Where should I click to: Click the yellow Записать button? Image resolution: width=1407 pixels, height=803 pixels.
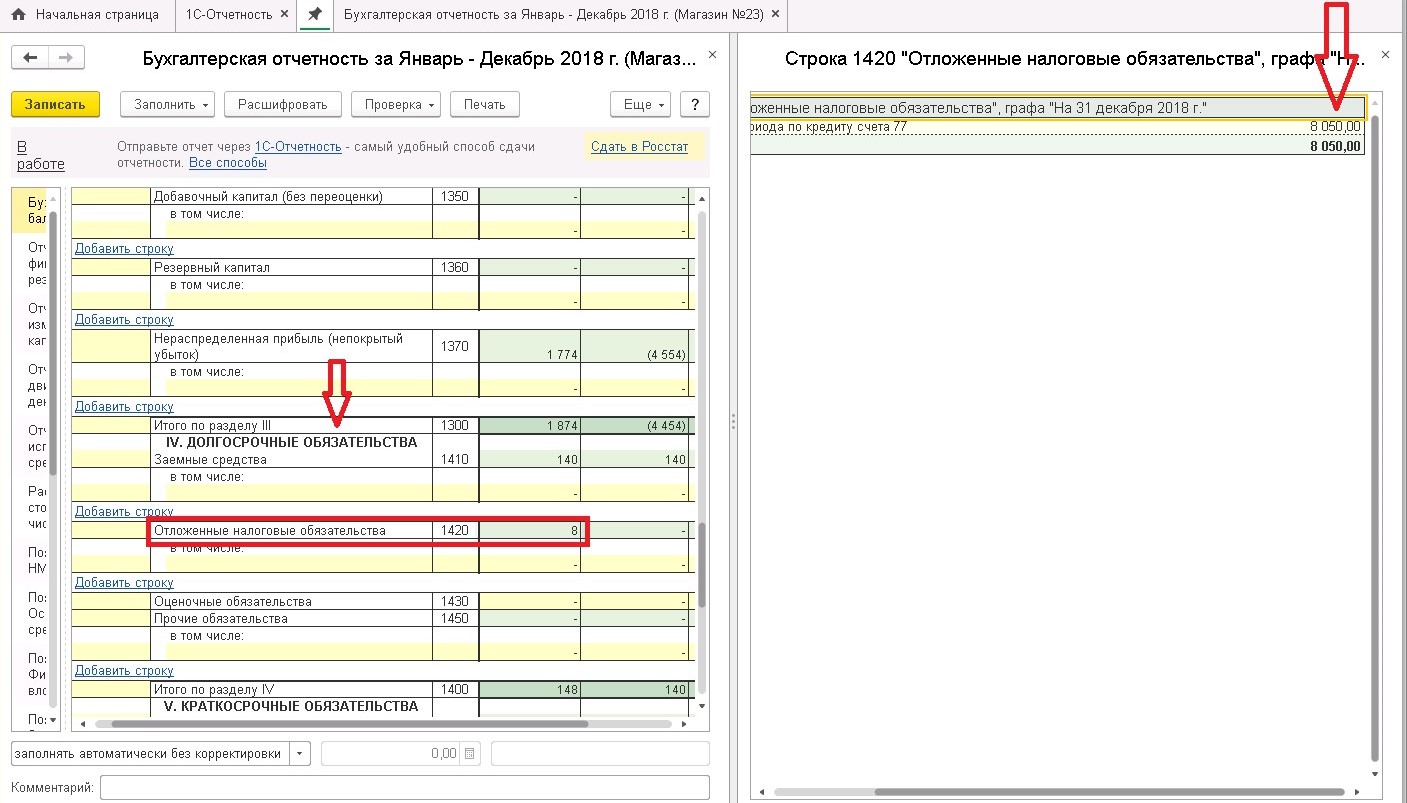tap(55, 104)
